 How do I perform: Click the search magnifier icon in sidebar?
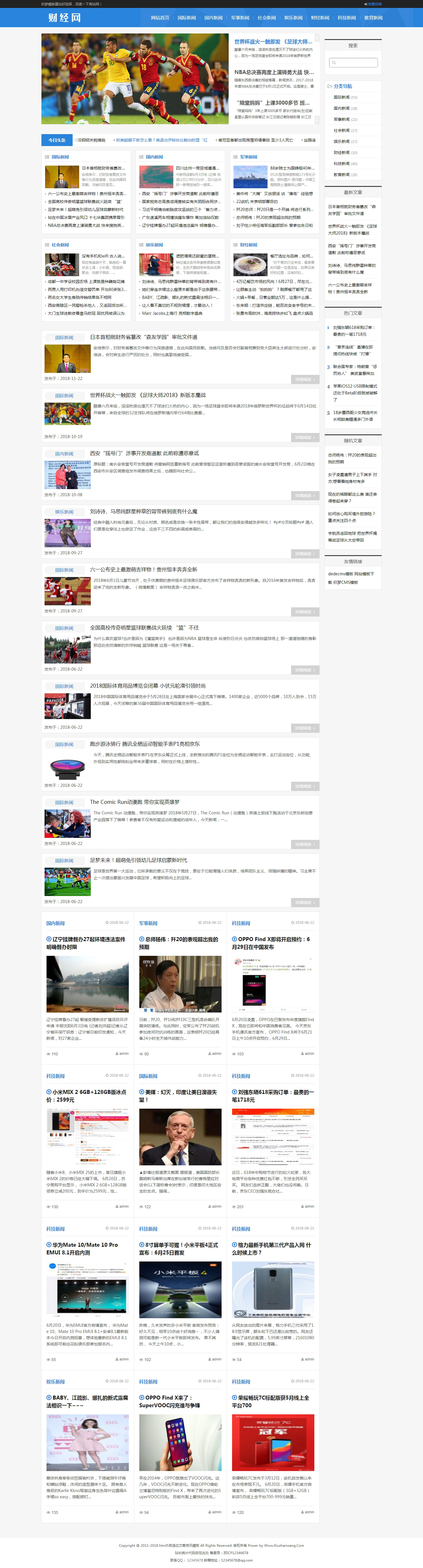(334, 63)
